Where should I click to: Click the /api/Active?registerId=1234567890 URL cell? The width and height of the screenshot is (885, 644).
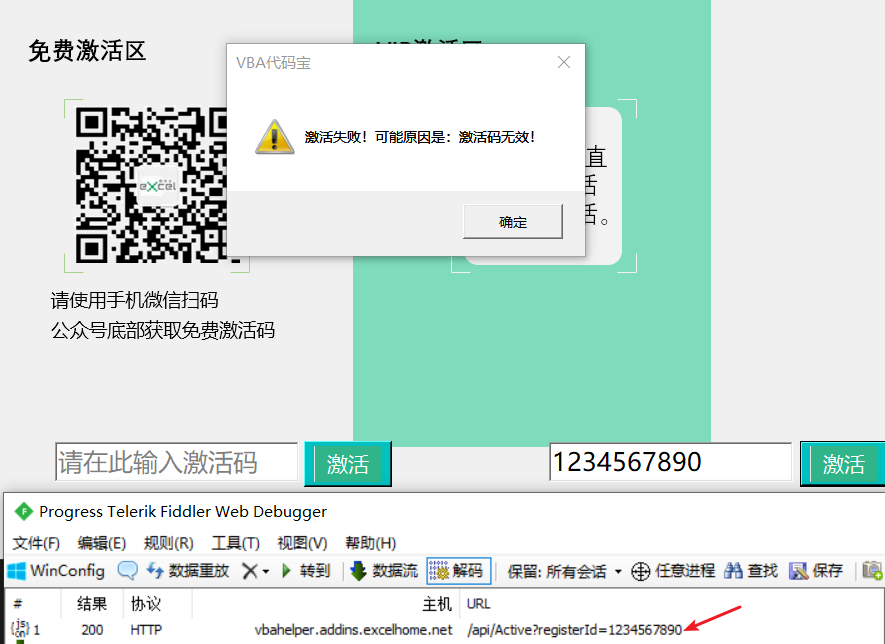tap(575, 629)
